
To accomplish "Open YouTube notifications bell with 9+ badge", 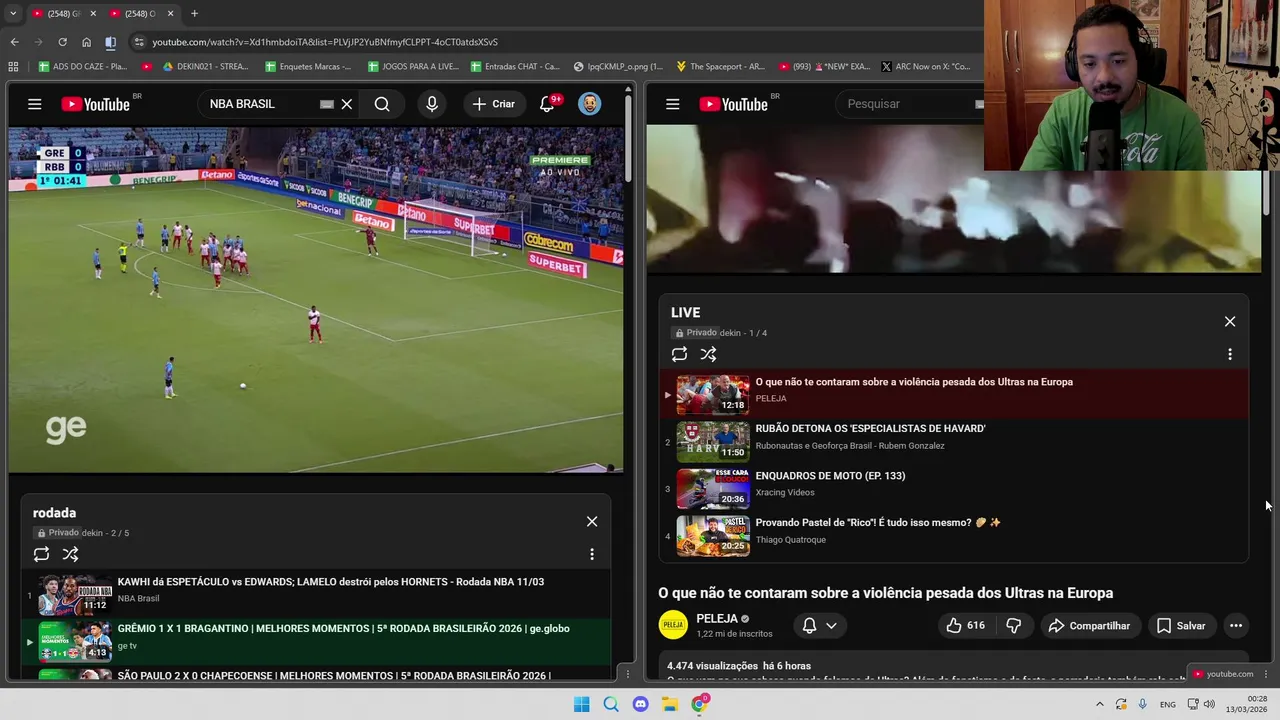I will click(547, 104).
